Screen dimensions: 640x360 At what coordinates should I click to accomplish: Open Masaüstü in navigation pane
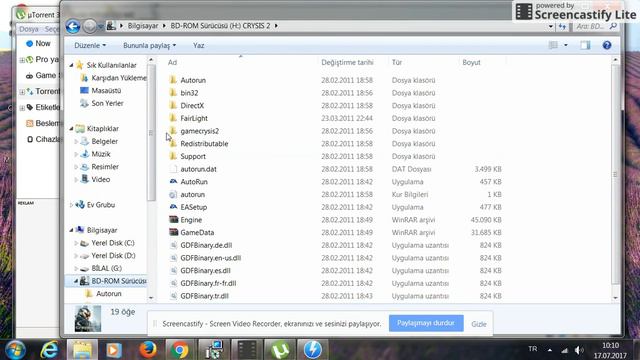106,91
